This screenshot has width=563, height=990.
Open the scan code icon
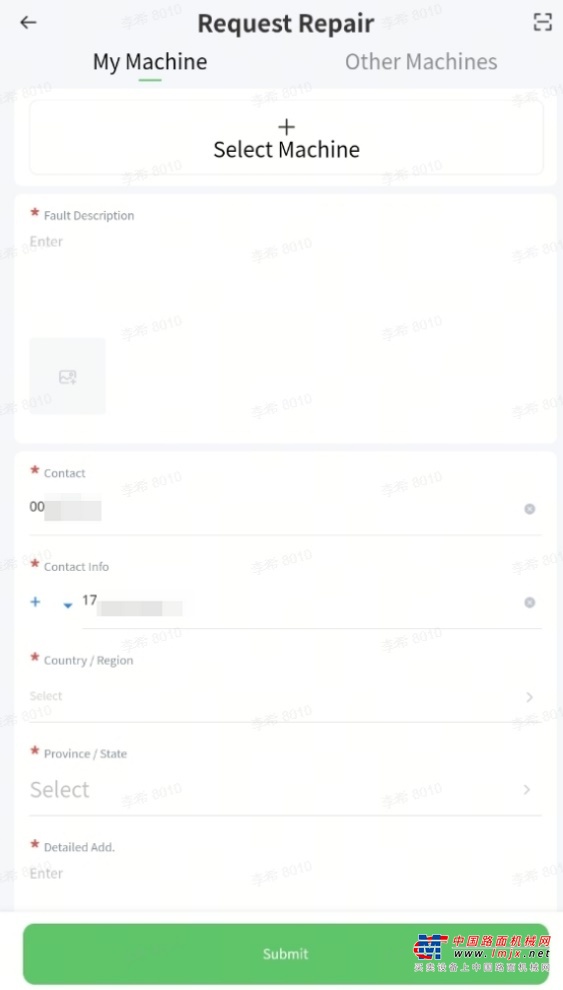(x=542, y=22)
